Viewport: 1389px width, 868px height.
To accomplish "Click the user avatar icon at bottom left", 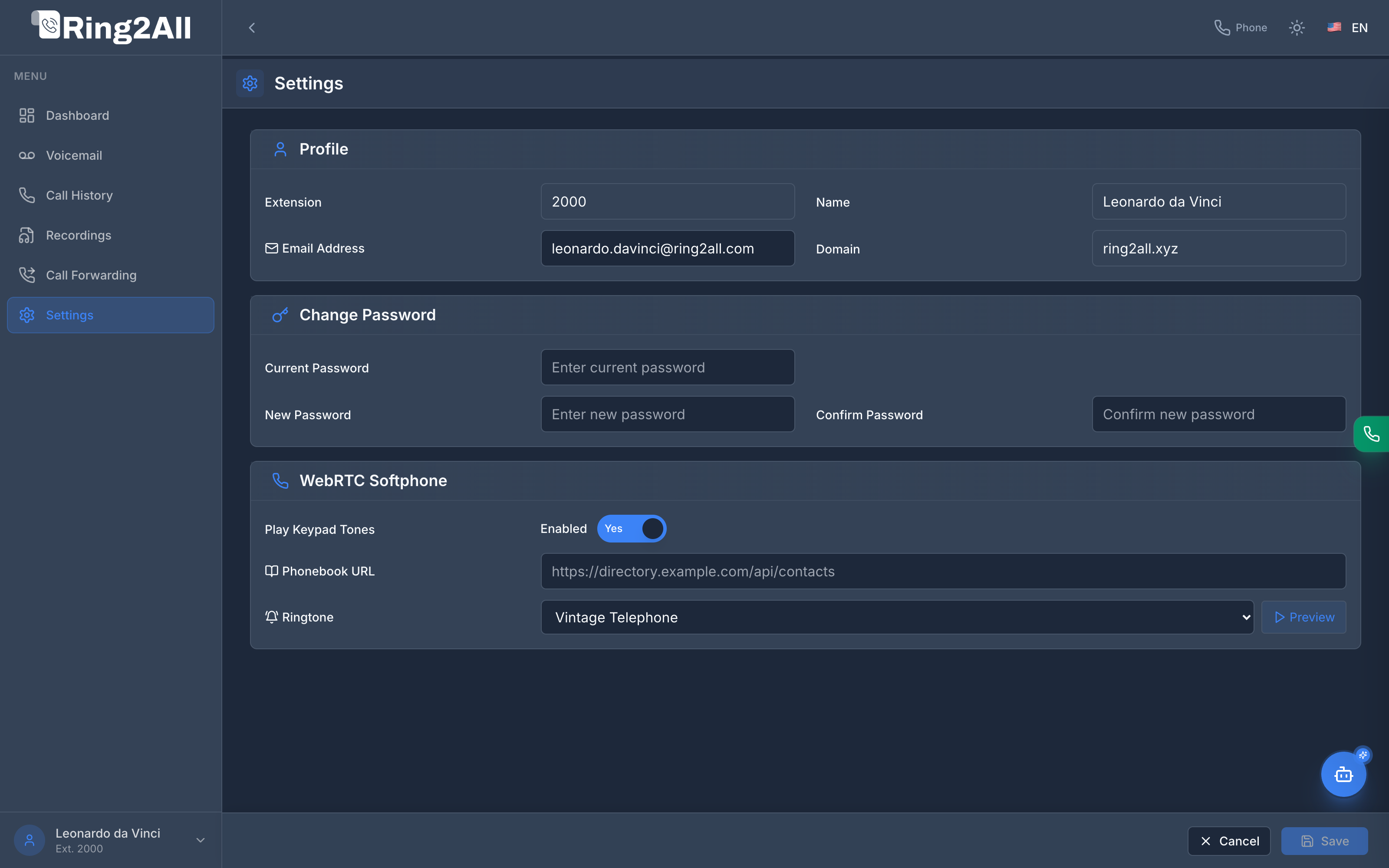I will [x=30, y=841].
